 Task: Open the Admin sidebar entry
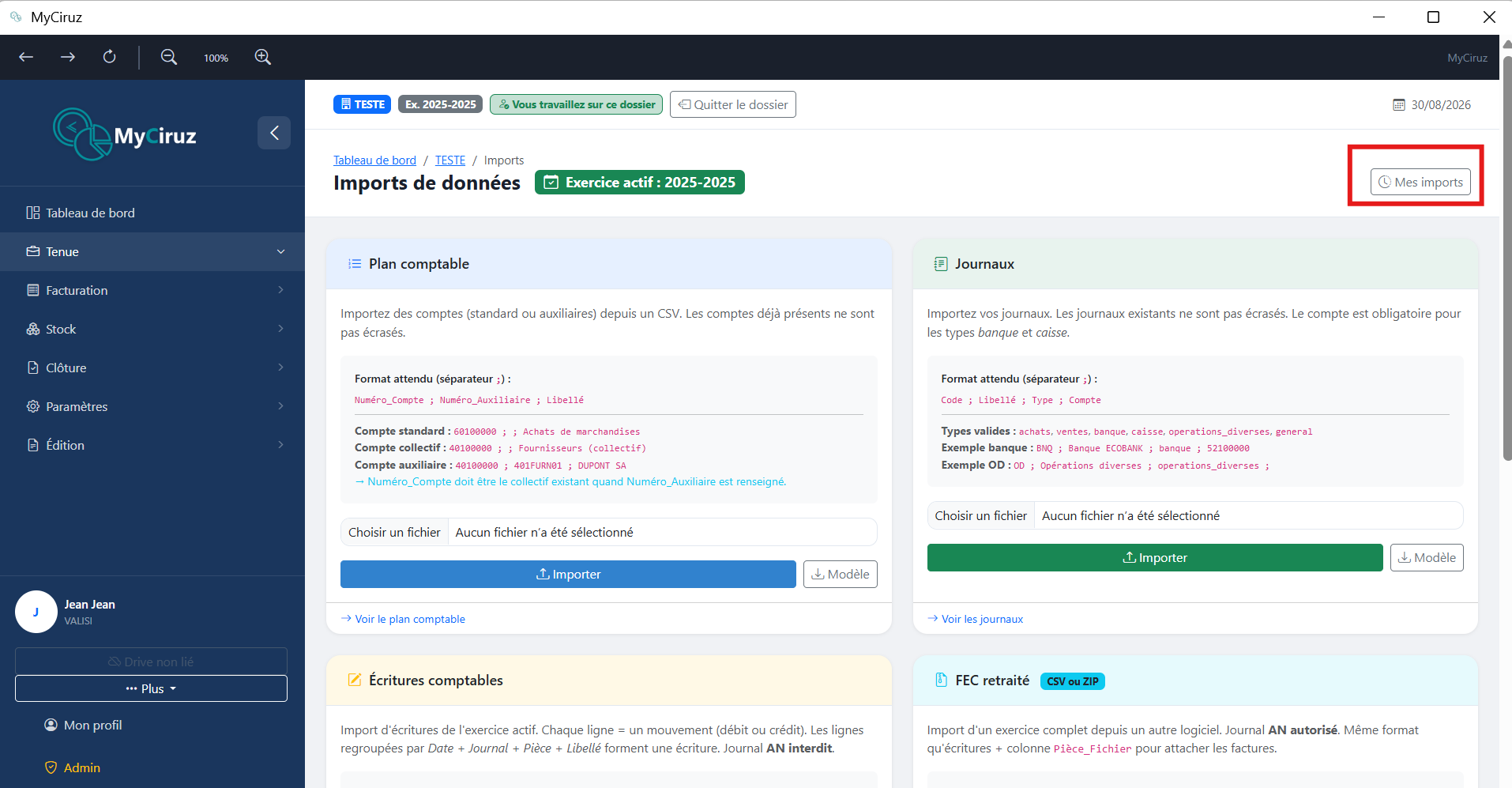pyautogui.click(x=73, y=767)
